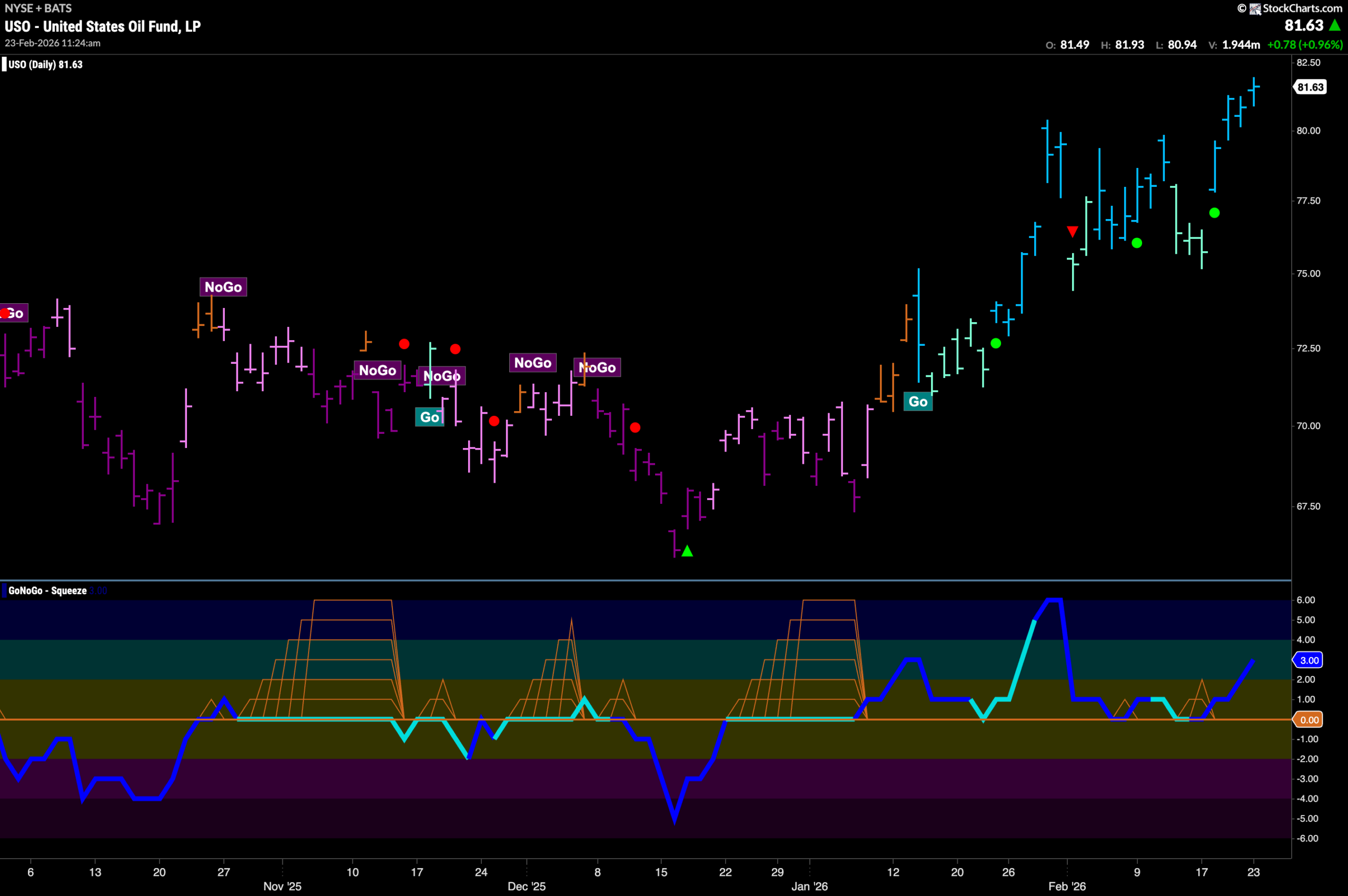Click the GoNoGo - Squeeze panel label
Image resolution: width=1348 pixels, height=896 pixels.
(47, 590)
